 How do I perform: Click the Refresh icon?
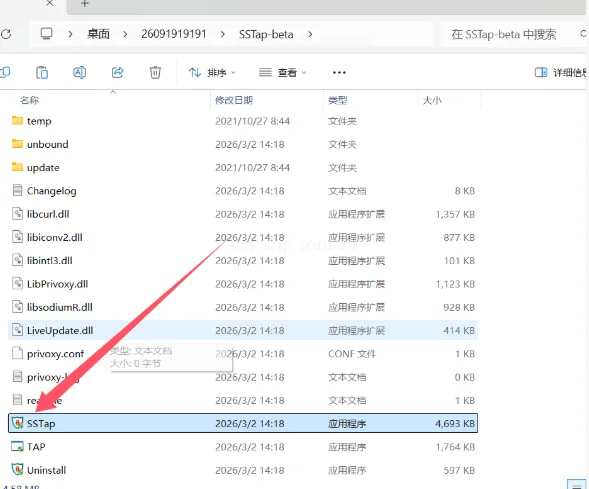point(6,34)
